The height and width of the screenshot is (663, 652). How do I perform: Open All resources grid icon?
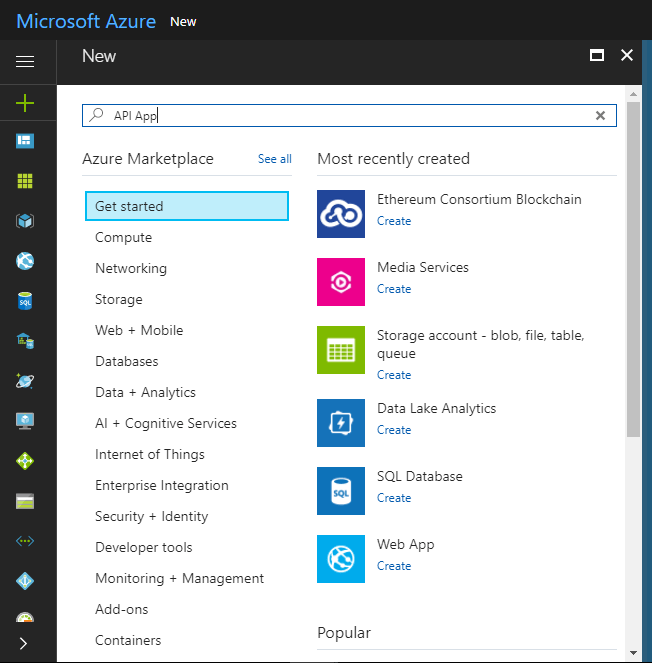[25, 181]
